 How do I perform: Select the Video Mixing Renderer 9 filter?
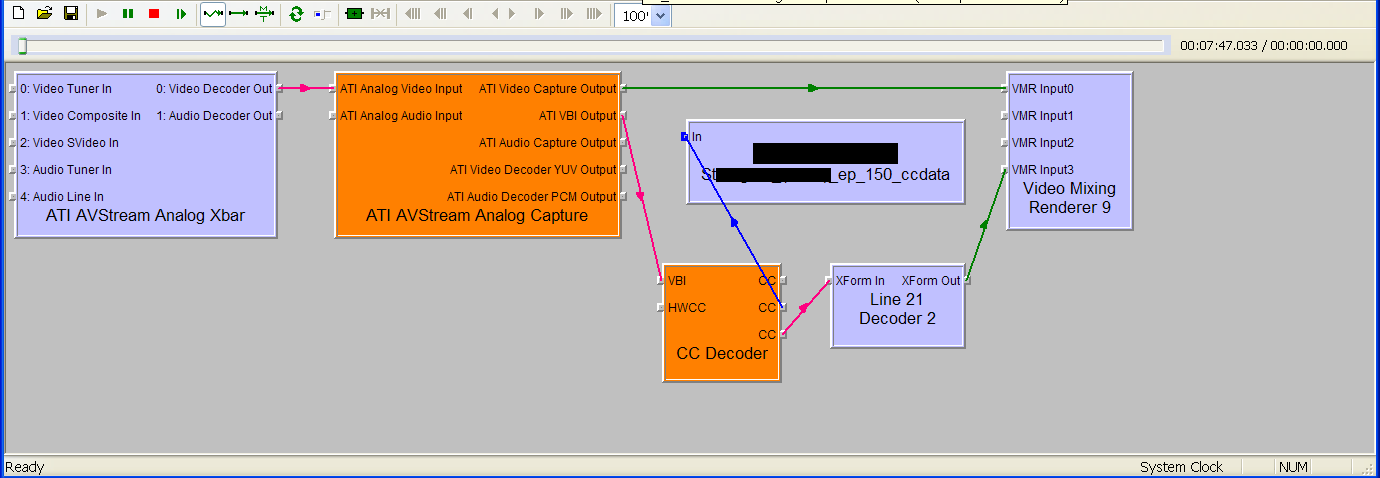click(1069, 151)
